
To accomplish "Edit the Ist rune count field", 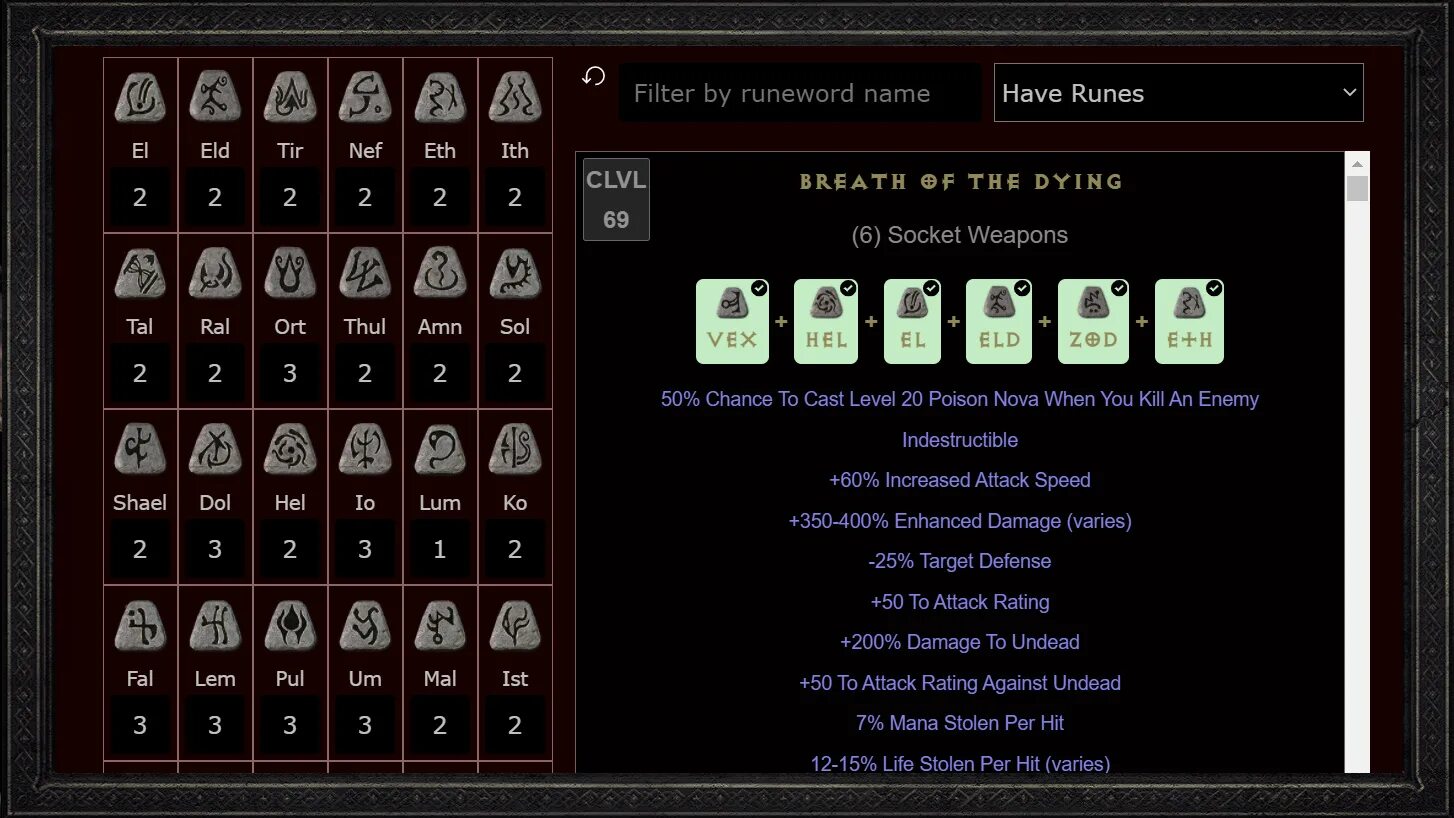I will (515, 725).
